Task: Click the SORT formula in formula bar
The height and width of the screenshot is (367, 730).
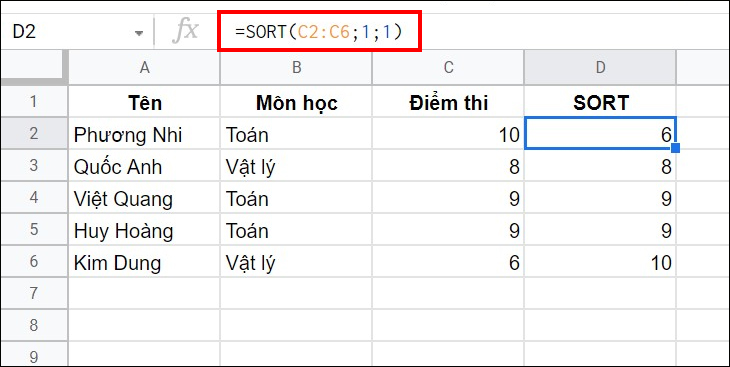Action: [x=319, y=31]
